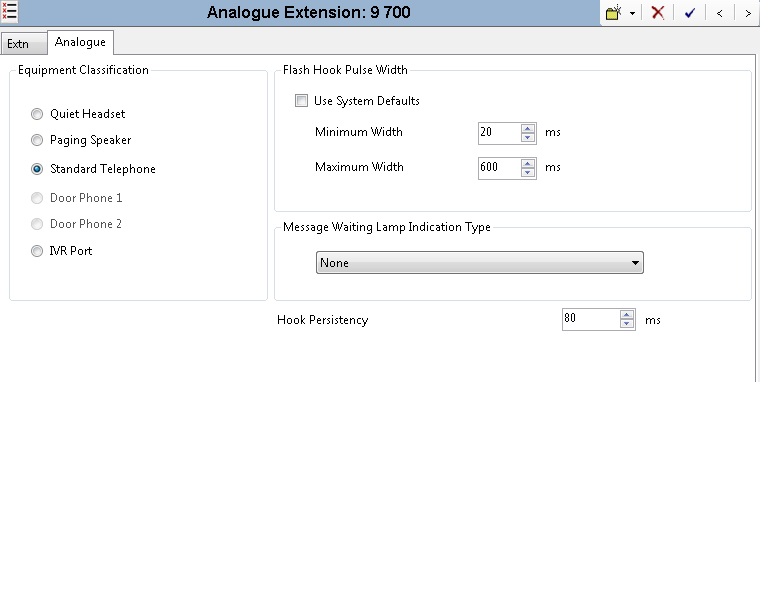This screenshot has width=768, height=614.
Task: Click the blue checkmark validate icon
Action: pos(690,13)
